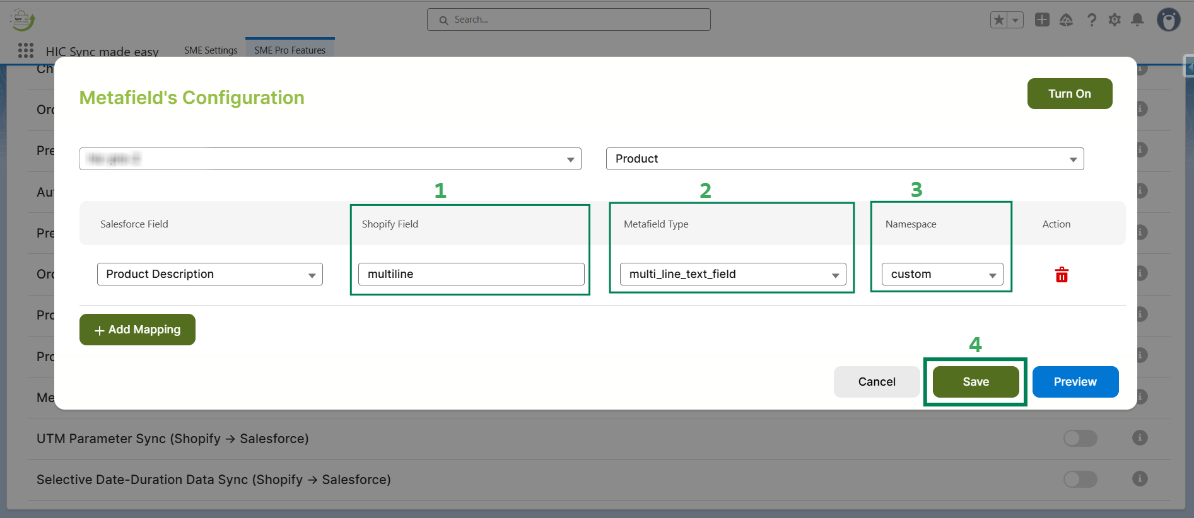Enable Selective Date-Duration Data Sync toggle
The width and height of the screenshot is (1194, 518).
1080,479
